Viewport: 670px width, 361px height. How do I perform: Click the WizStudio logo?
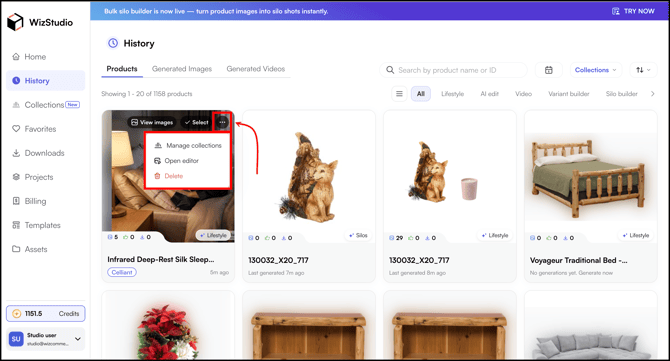click(x=40, y=22)
